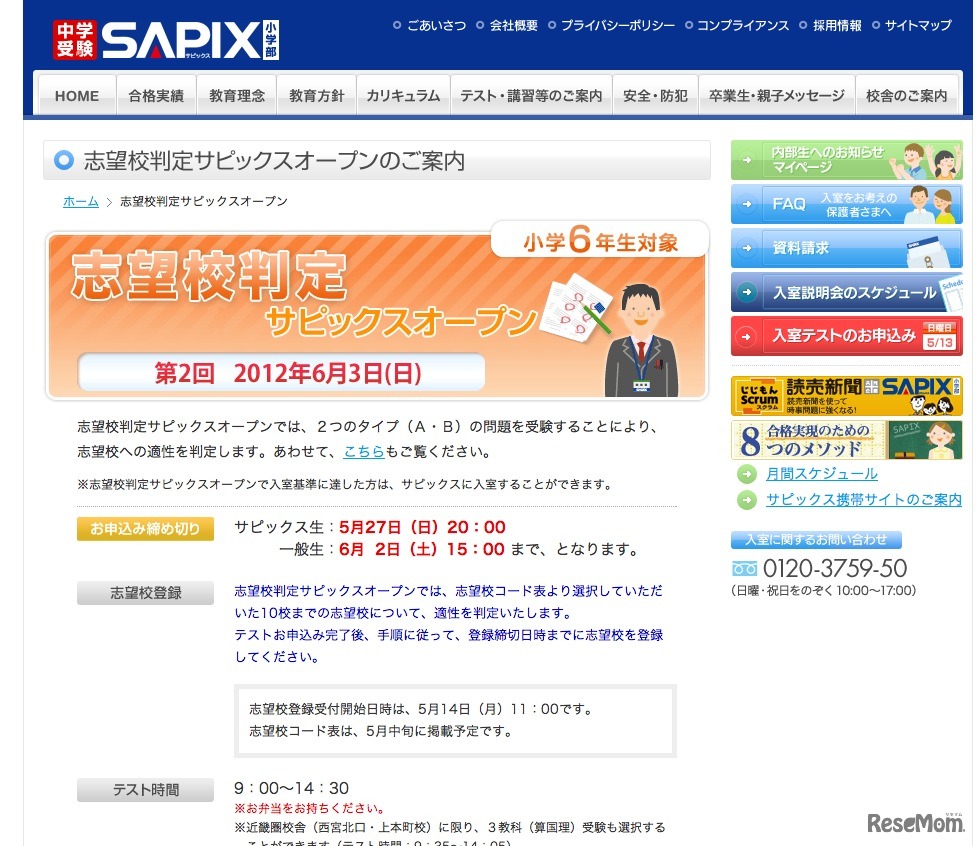Open 卒業生・親子メッセージ tab
This screenshot has width=978, height=846.
[x=777, y=95]
